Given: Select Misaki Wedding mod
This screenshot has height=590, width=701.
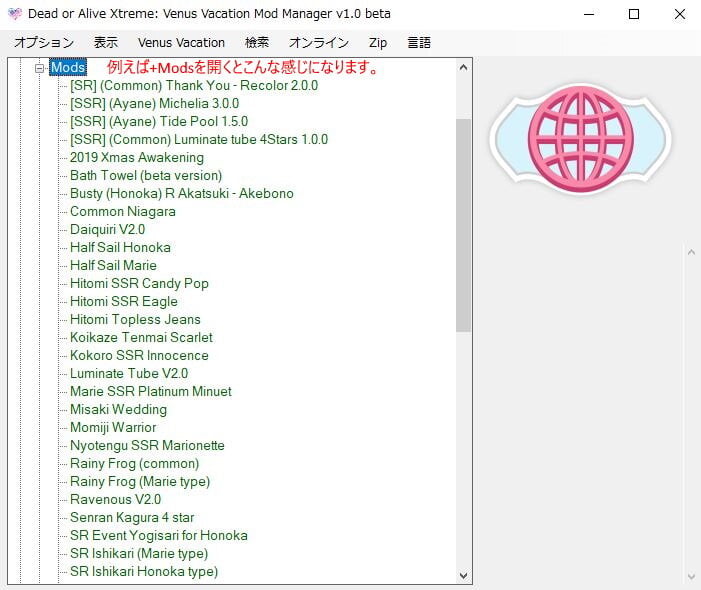Looking at the screenshot, I should [118, 409].
